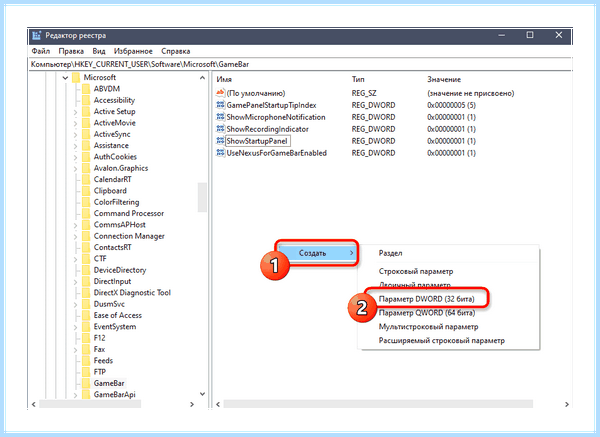
Task: Click the Имя column header
Action: 224,79
